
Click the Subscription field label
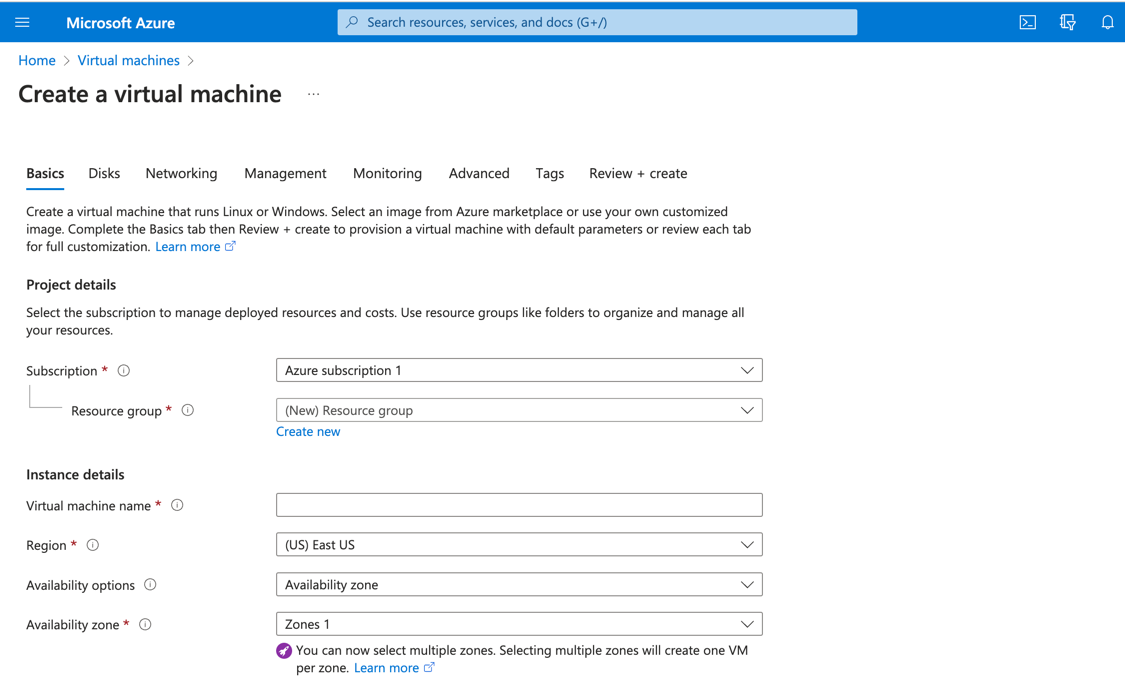coord(62,371)
